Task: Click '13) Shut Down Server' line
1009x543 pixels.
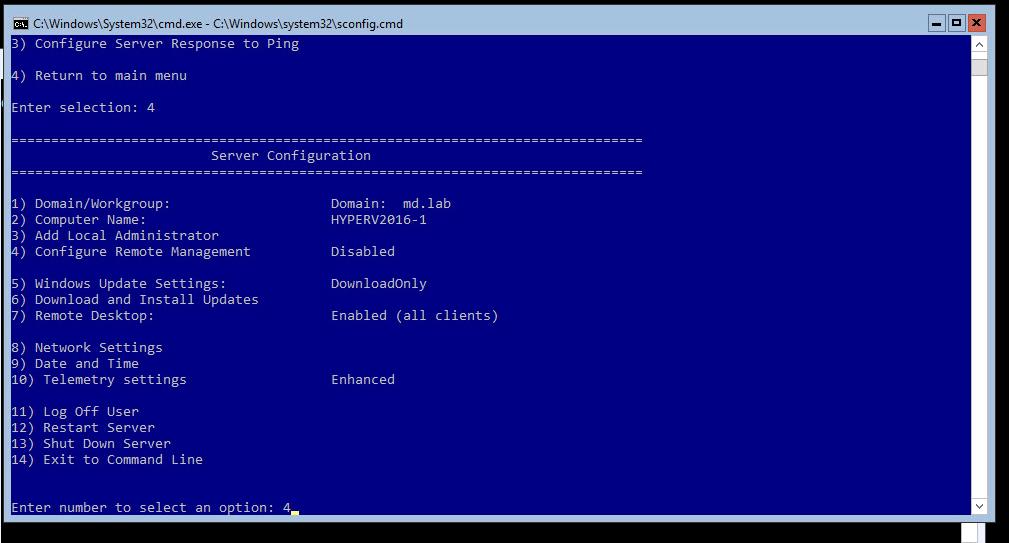Action: 91,444
